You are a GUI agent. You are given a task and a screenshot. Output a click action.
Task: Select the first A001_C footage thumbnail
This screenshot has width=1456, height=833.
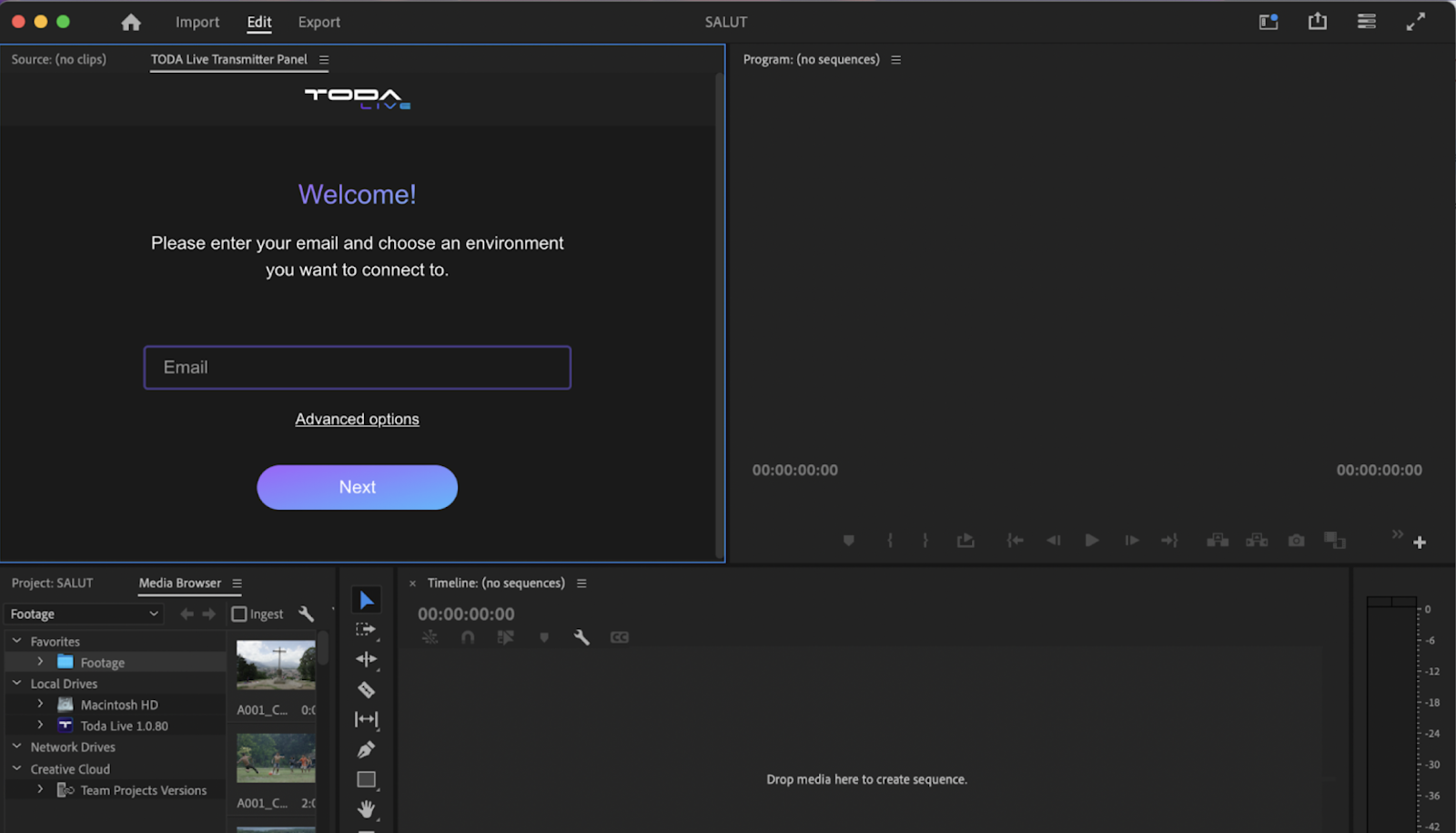[276, 665]
